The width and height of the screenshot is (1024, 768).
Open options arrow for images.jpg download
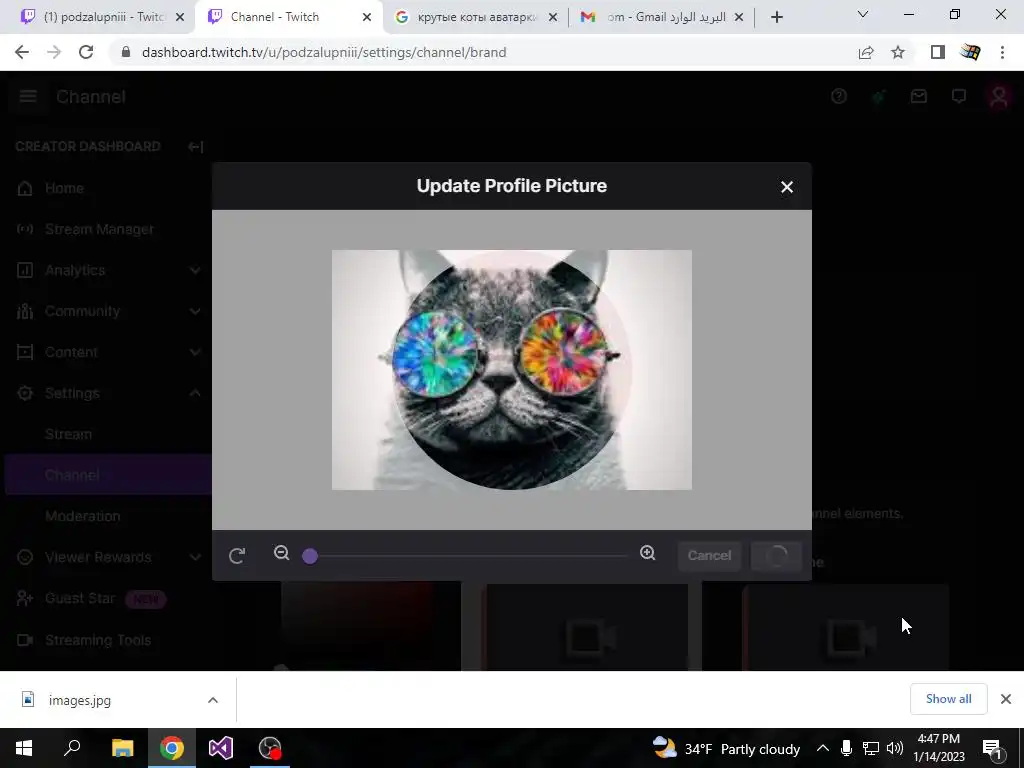[213, 700]
